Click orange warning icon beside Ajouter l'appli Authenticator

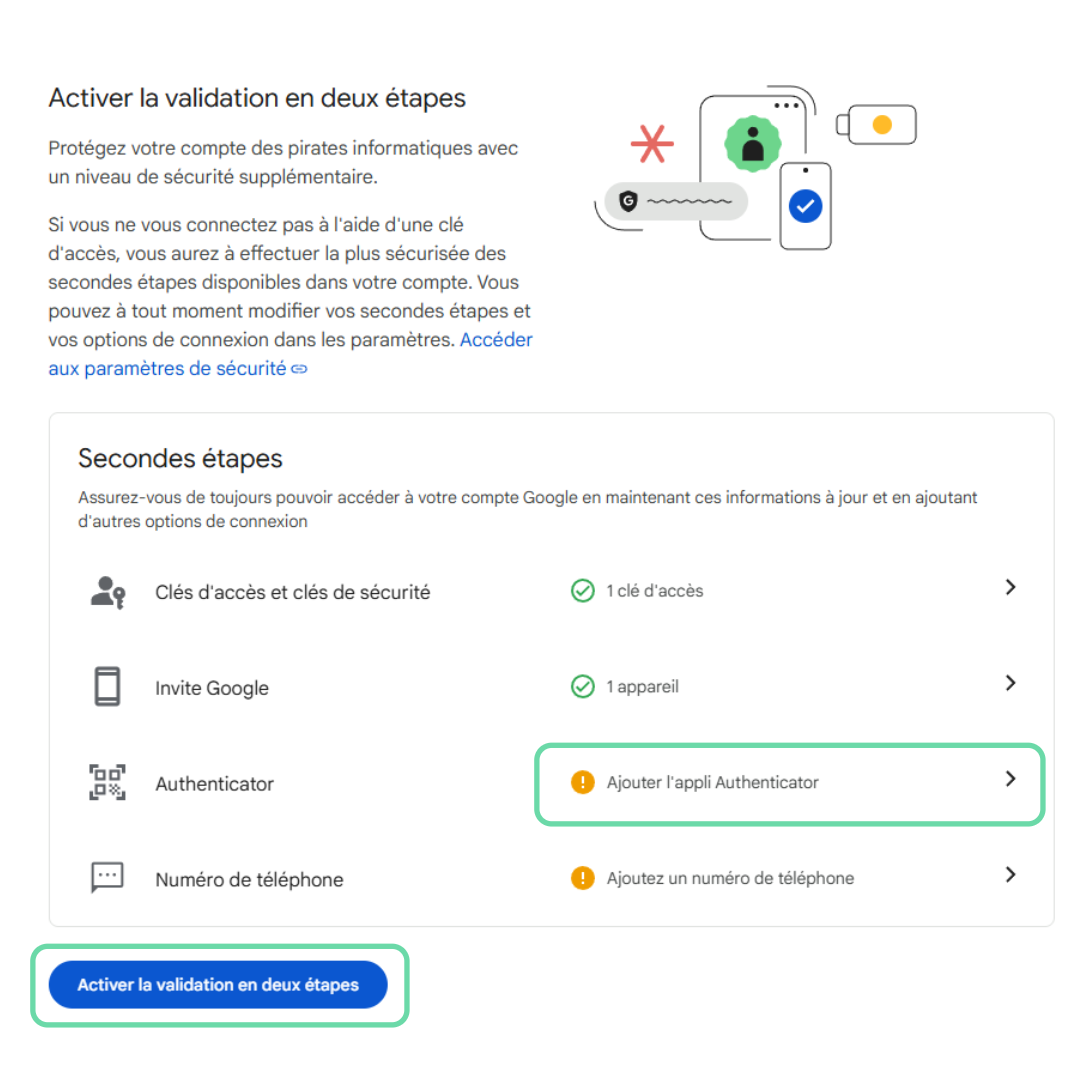pos(583,782)
